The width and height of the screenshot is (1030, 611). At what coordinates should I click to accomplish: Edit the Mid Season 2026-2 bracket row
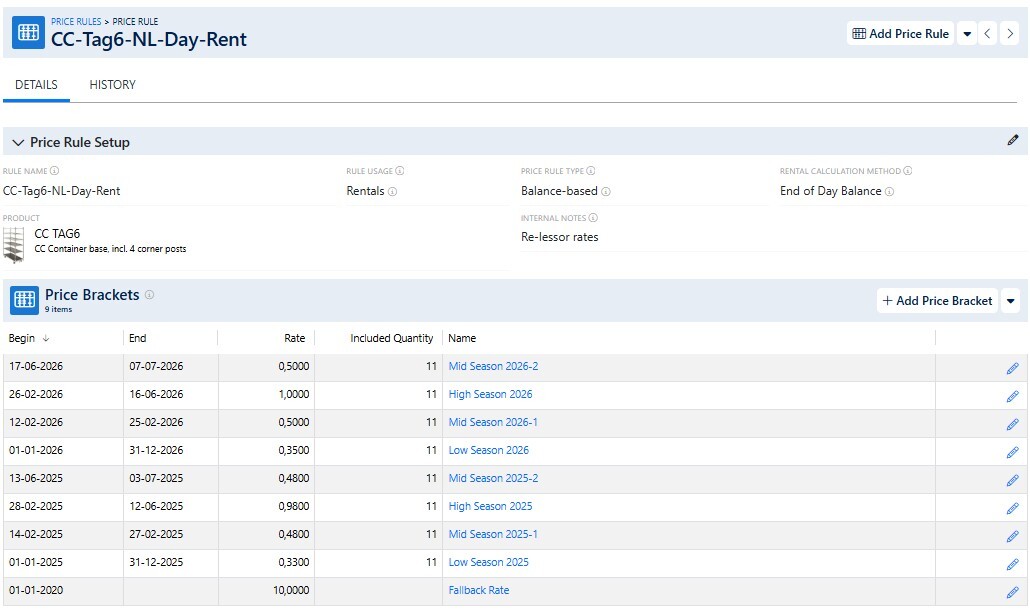point(1012,368)
